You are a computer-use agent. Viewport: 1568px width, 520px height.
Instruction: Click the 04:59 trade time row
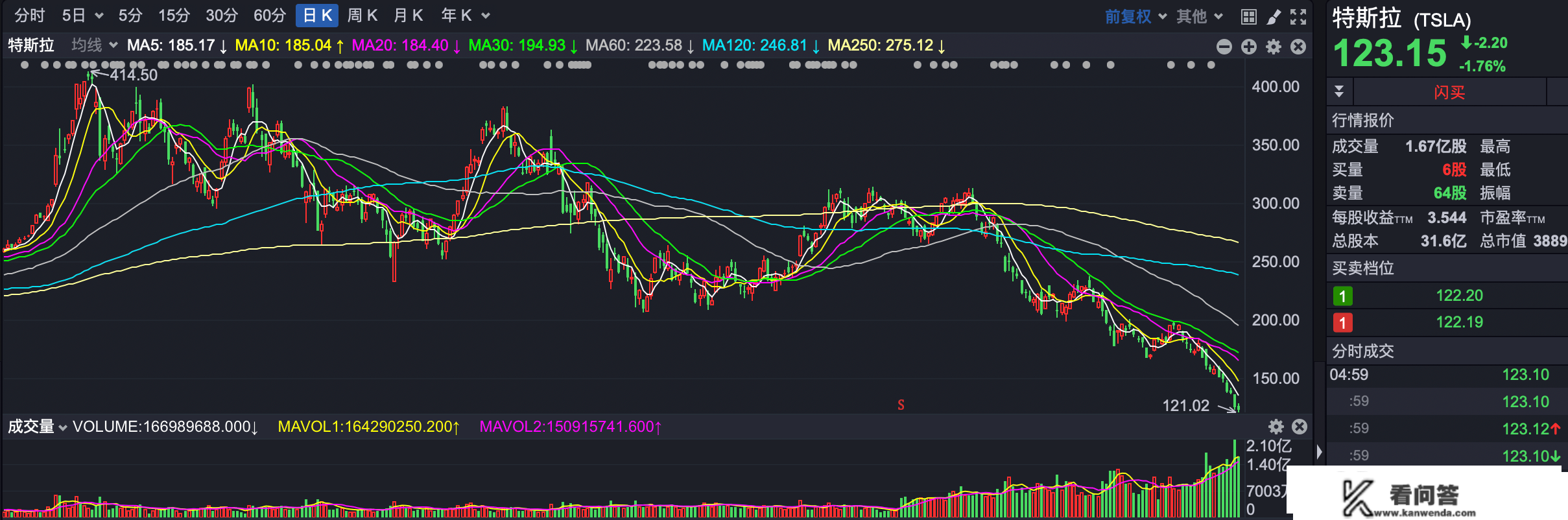pos(1447,375)
